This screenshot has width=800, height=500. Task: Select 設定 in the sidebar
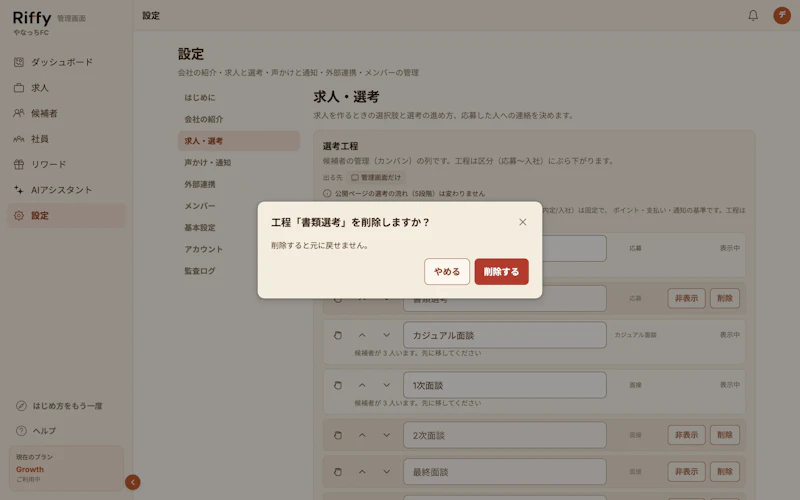pyautogui.click(x=66, y=215)
